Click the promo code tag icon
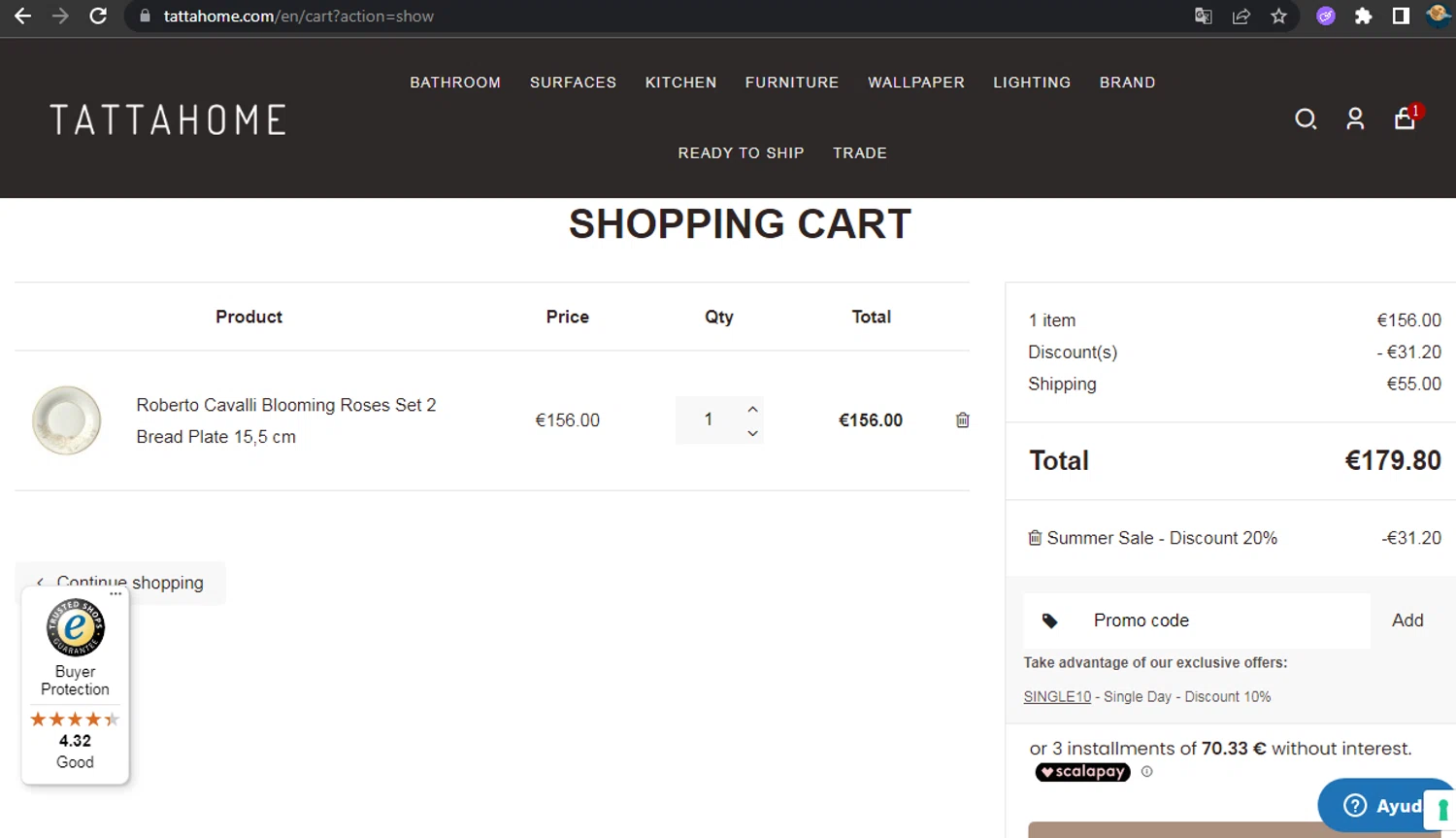The image size is (1456, 838). [1049, 620]
